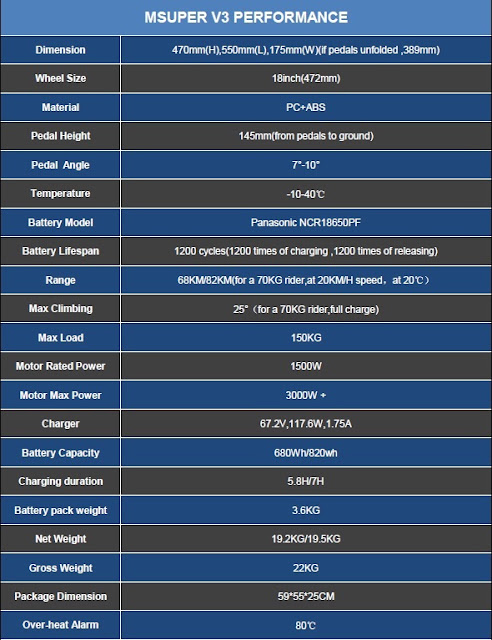The width and height of the screenshot is (492, 640).
Task: Select the Panasonic NCR18650PF battery model value
Action: [306, 222]
